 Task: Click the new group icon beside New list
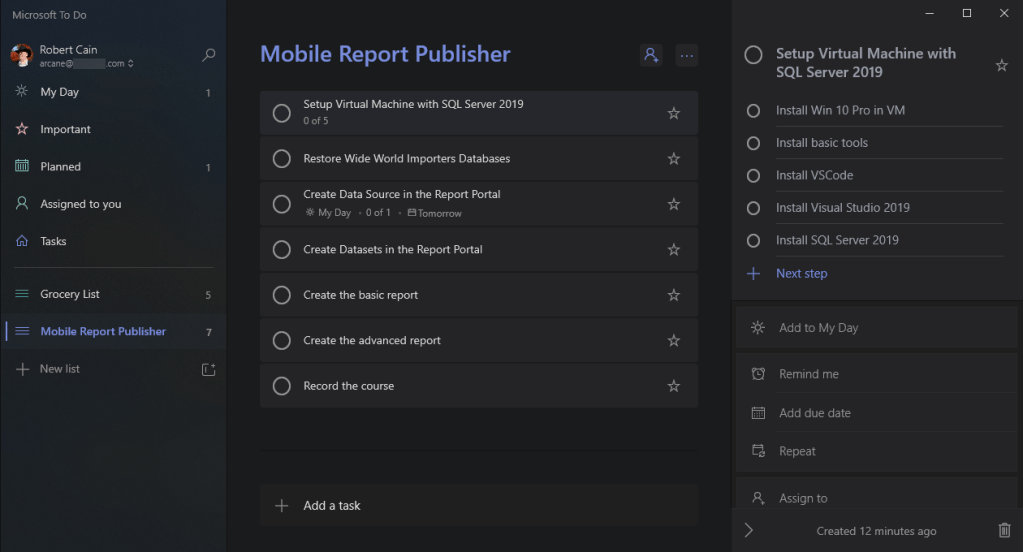coord(208,369)
